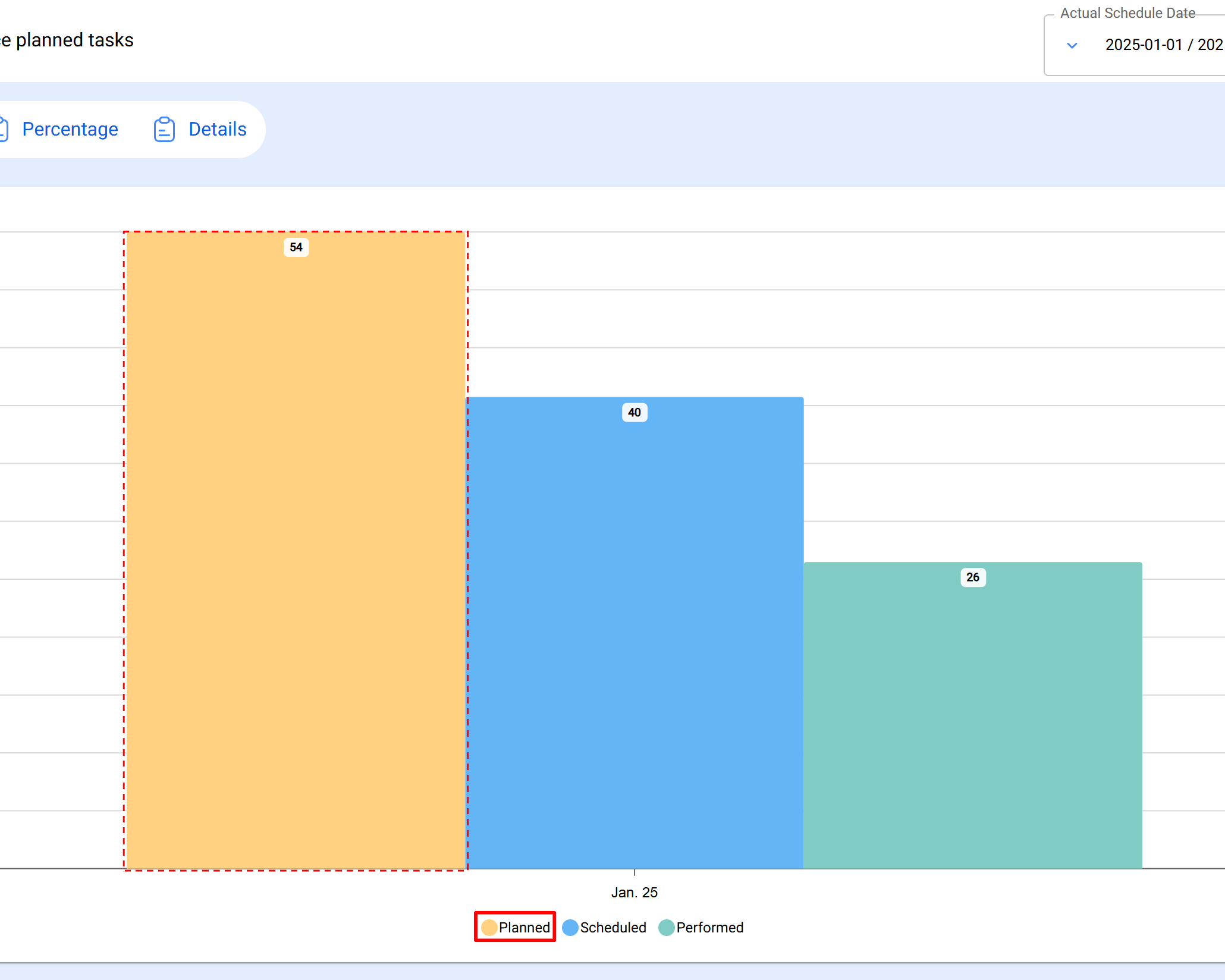Click the Jan. 25 axis label
The height and width of the screenshot is (980, 1225).
coord(634,893)
